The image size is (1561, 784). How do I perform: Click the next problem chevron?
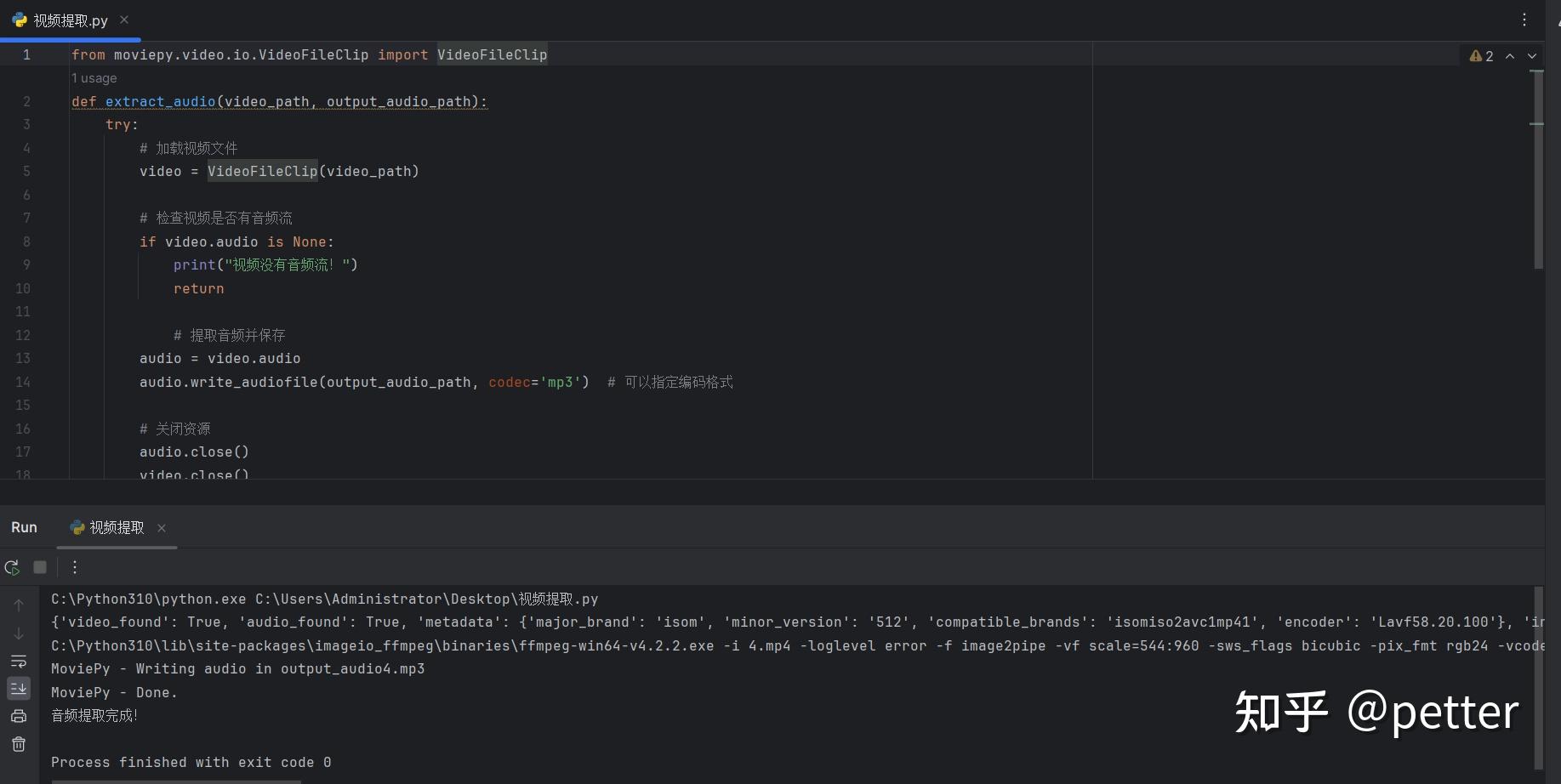[x=1533, y=55]
